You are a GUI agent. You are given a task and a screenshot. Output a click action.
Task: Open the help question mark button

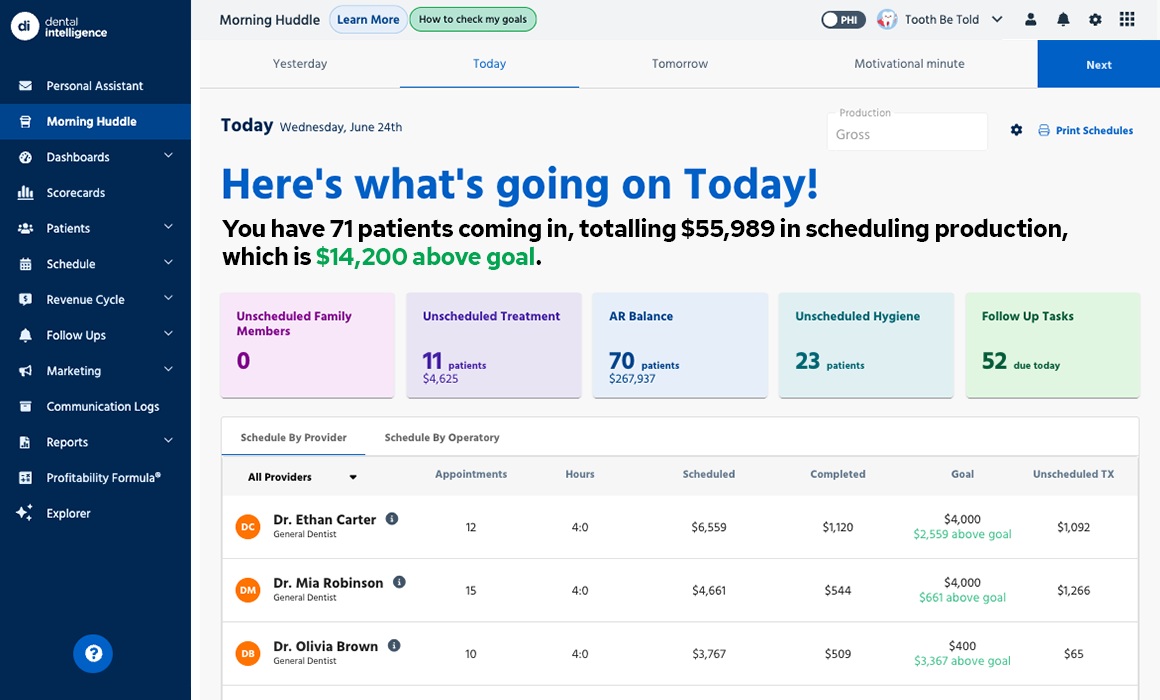(x=93, y=653)
